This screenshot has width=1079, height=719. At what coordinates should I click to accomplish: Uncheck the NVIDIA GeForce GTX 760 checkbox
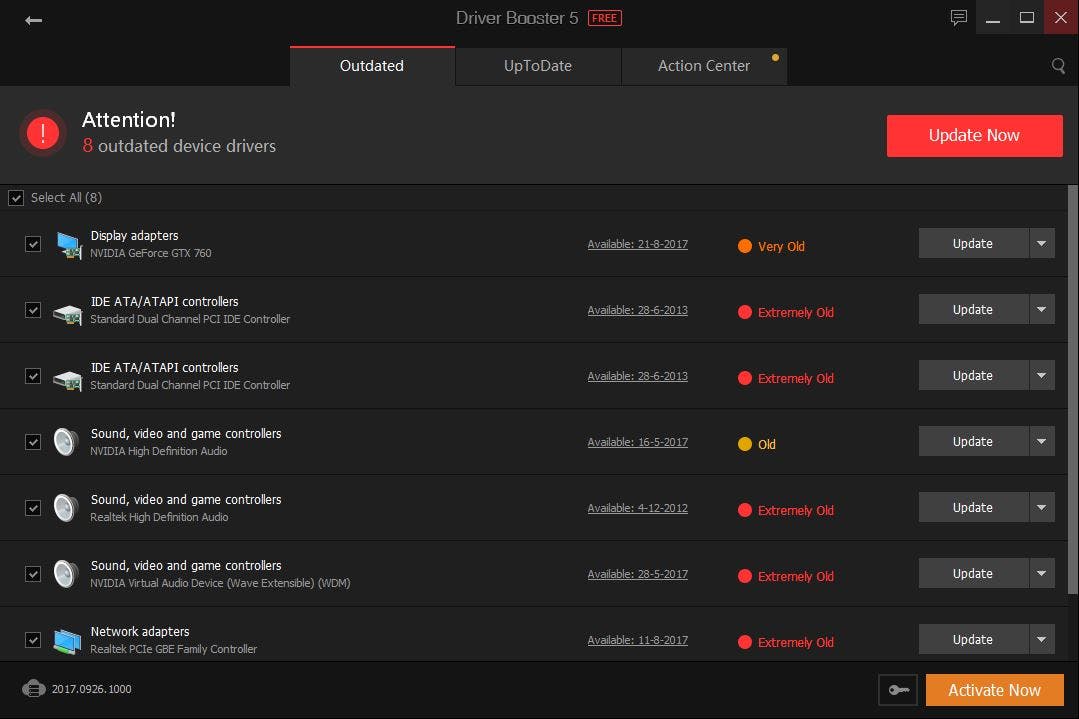[33, 244]
